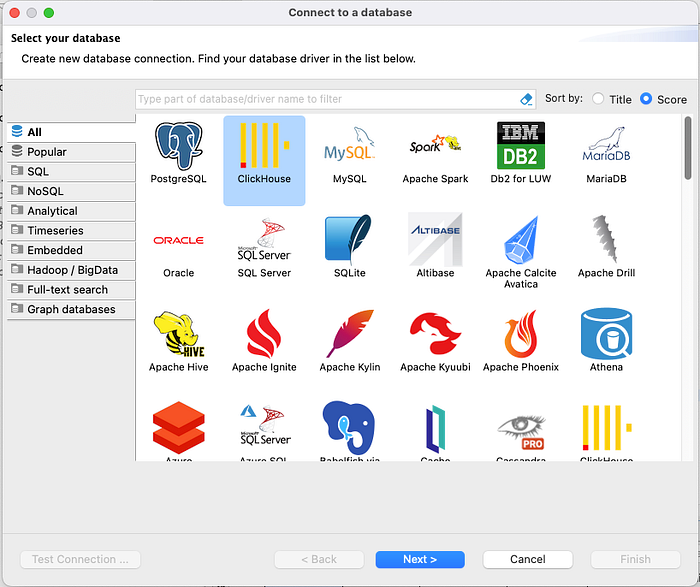Choose Apache Hive driver

(179, 341)
